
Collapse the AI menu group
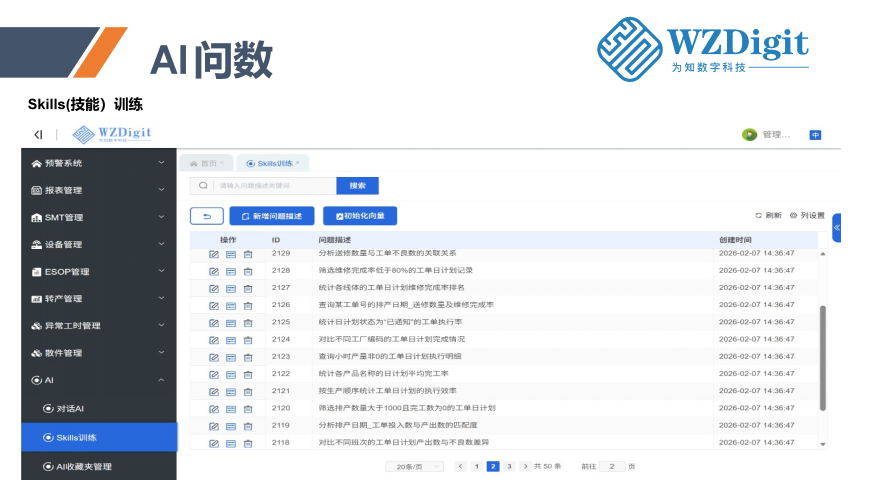click(99, 380)
